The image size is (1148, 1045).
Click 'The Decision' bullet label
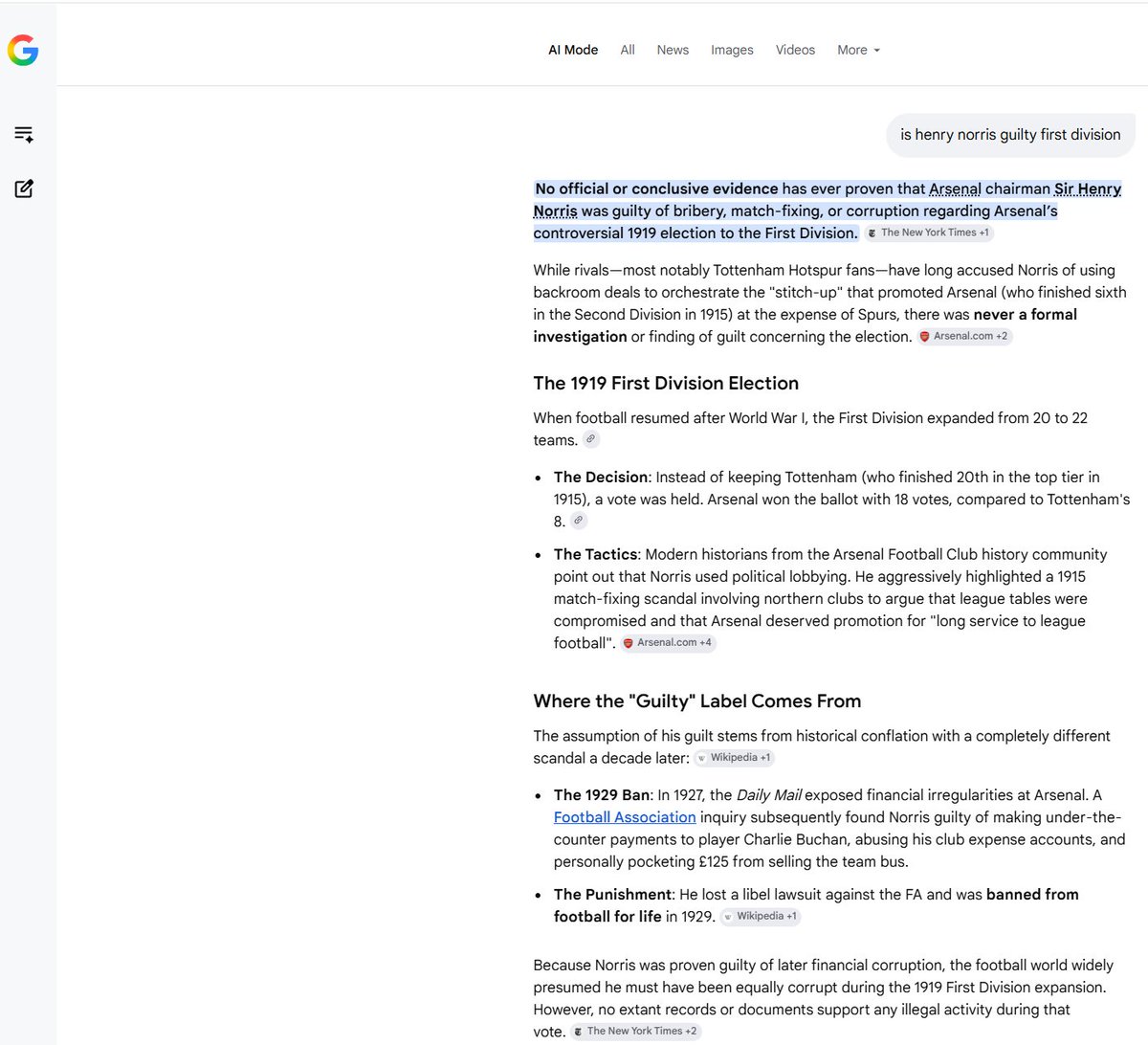pos(601,477)
